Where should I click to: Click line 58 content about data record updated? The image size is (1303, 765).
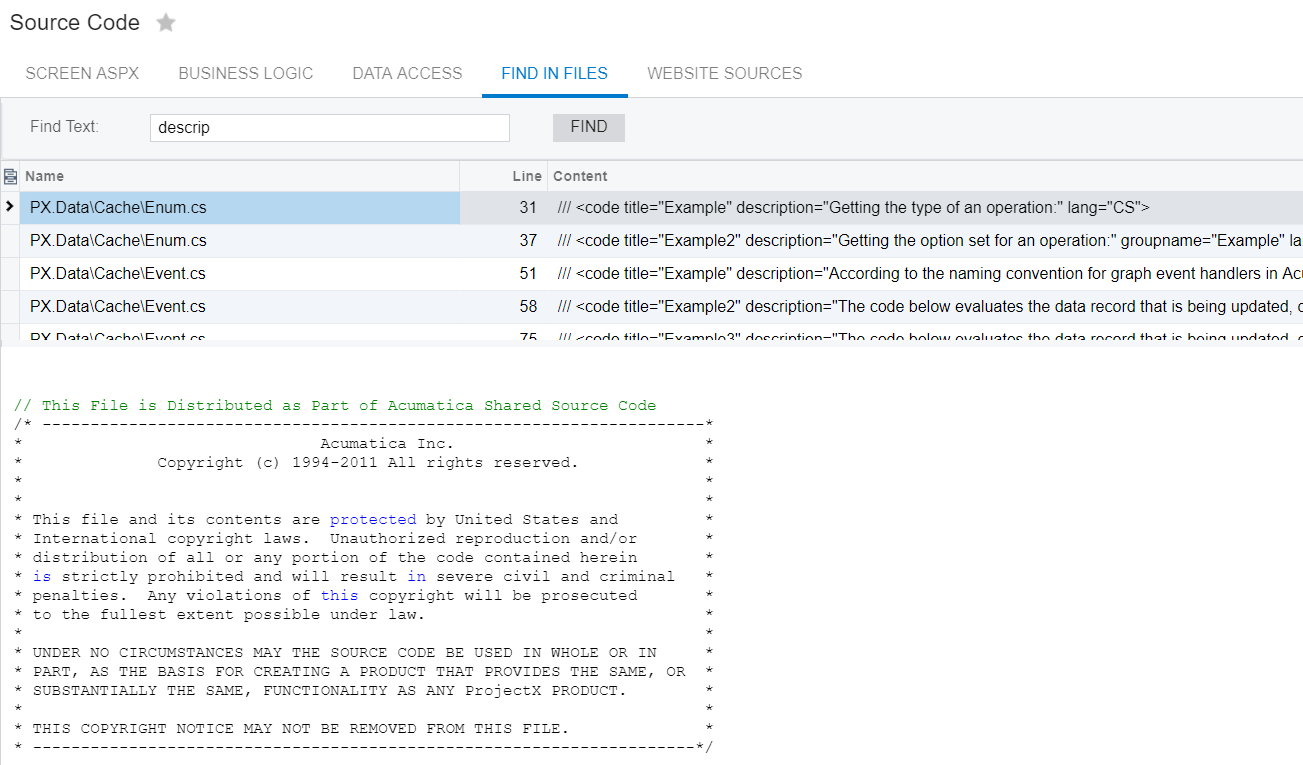[x=925, y=307]
